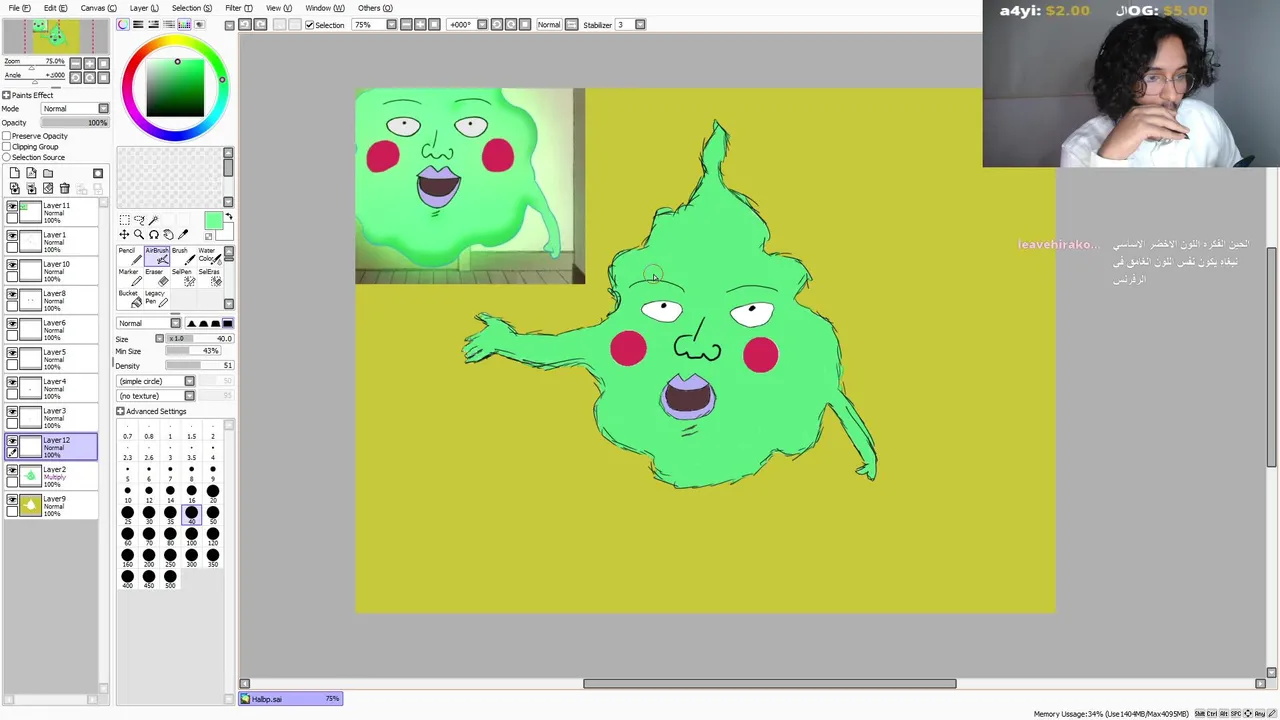This screenshot has width=1280, height=720.
Task: Select brush size 40 preset
Action: coord(191,515)
